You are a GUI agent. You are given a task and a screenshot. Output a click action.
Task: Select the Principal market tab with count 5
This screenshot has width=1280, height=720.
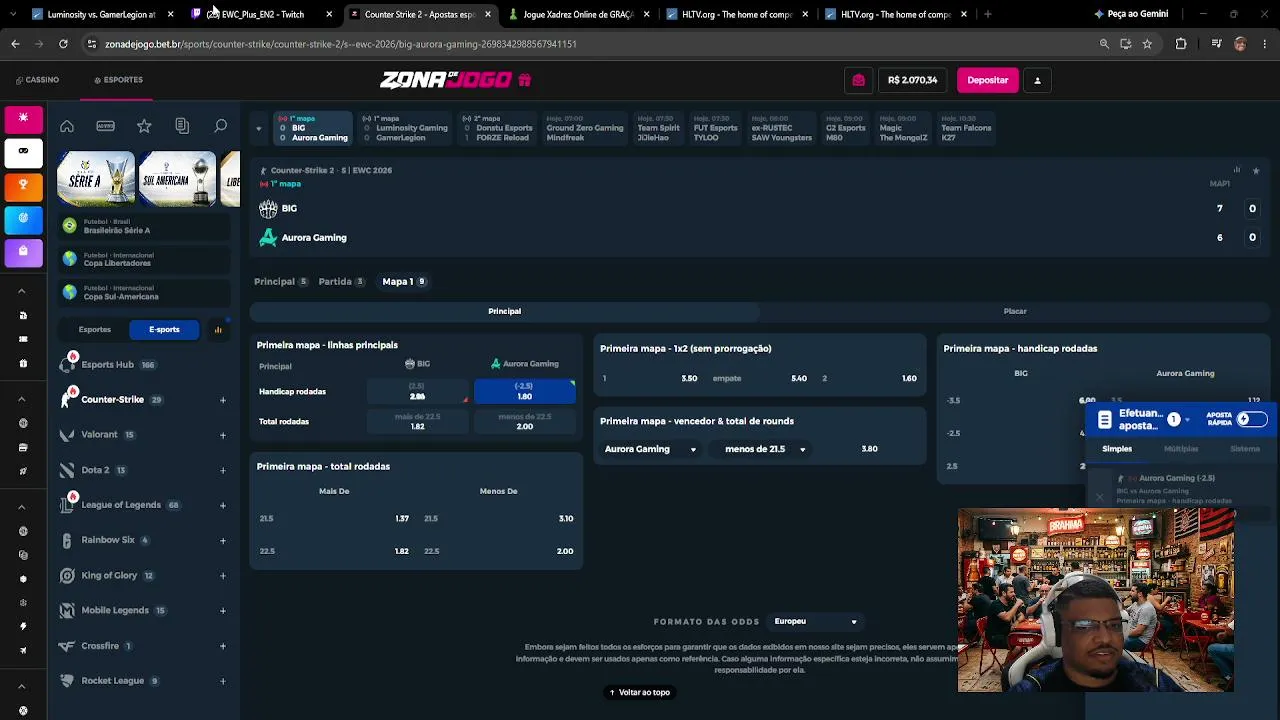click(x=281, y=282)
